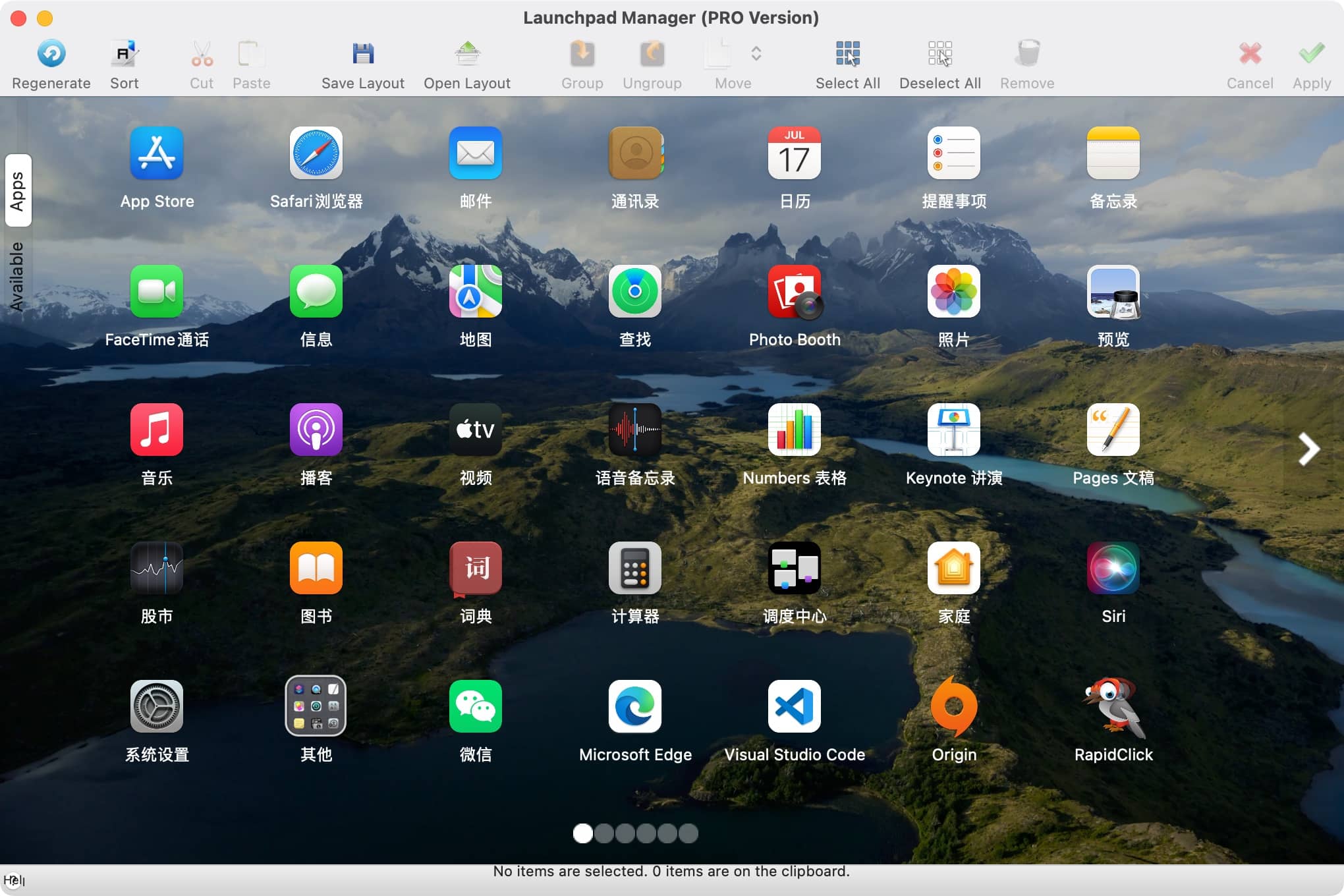
Task: Select the 信息 Messages icon
Action: tap(316, 291)
